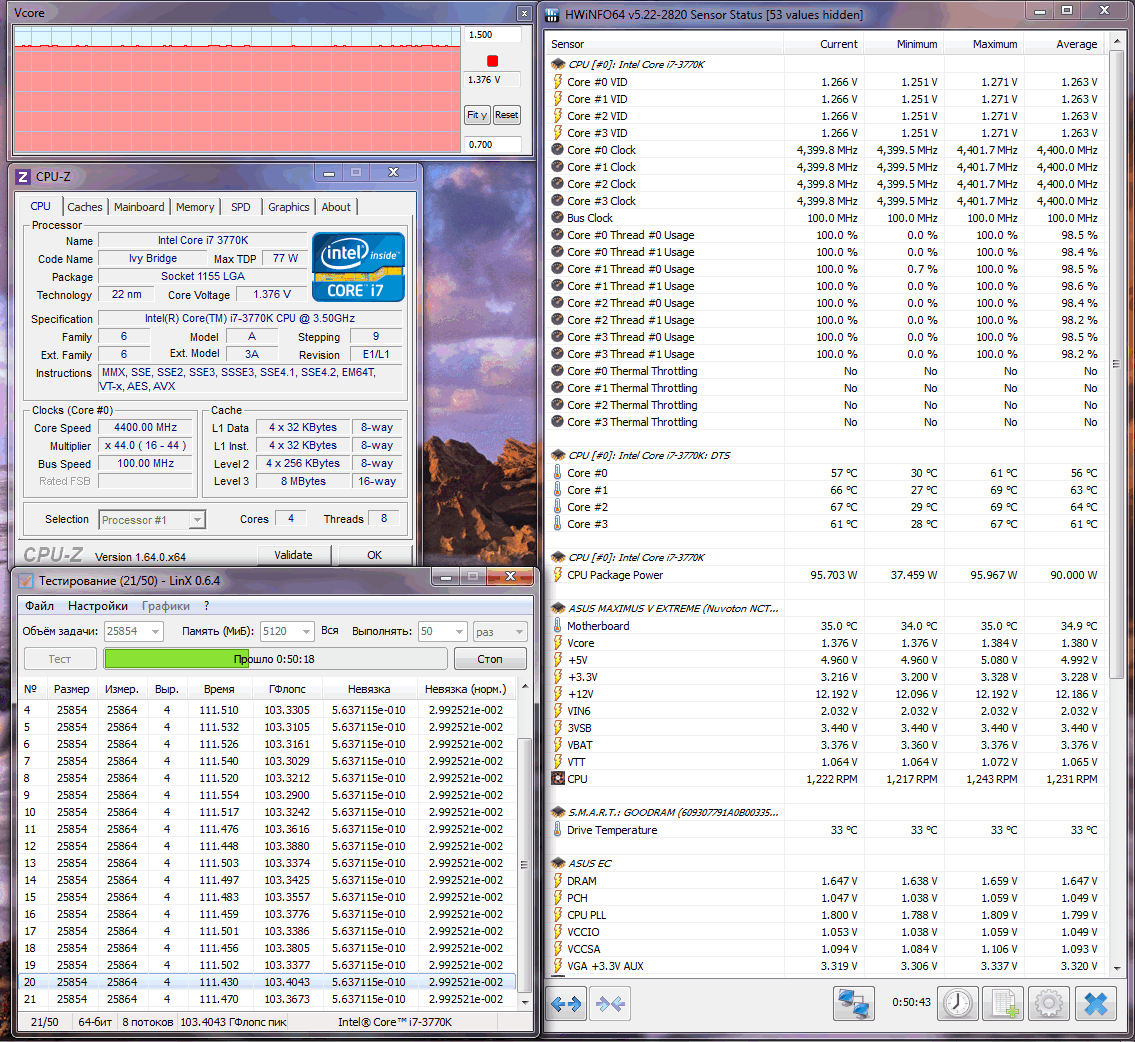Click the Validate button in CPU-Z

pyautogui.click(x=294, y=555)
